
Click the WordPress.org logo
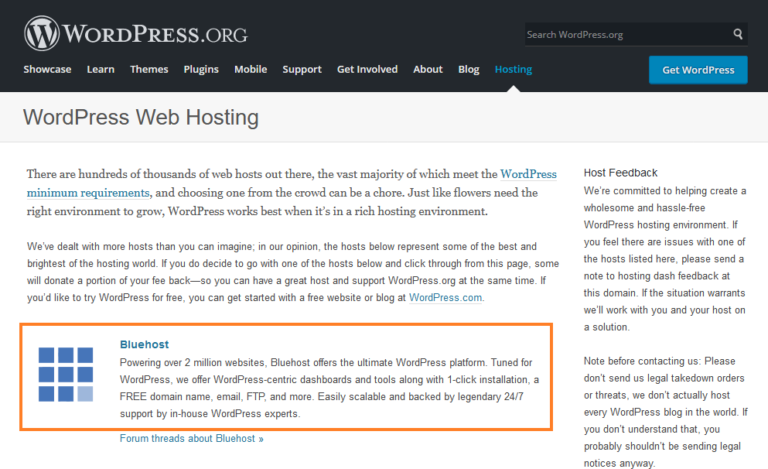pyautogui.click(x=136, y=34)
